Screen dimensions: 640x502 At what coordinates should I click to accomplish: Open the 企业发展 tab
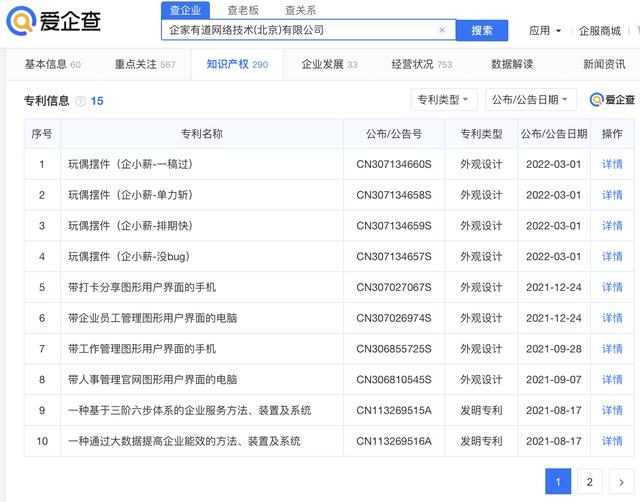pos(329,64)
